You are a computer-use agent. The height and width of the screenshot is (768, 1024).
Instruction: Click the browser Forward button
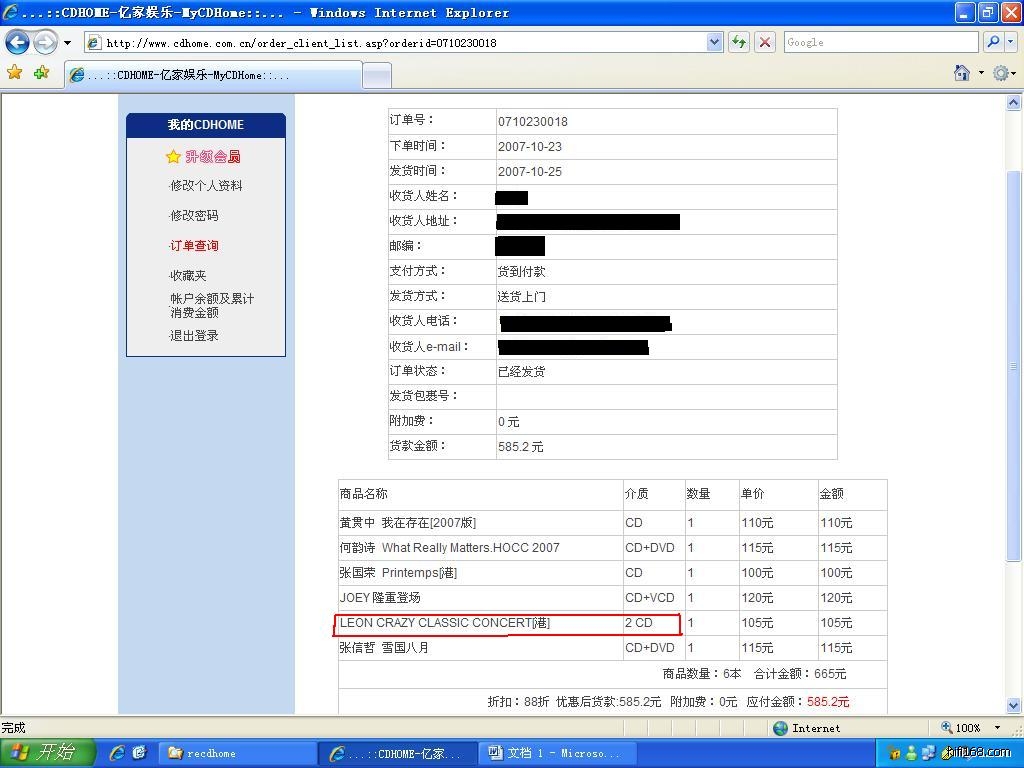pyautogui.click(x=45, y=42)
